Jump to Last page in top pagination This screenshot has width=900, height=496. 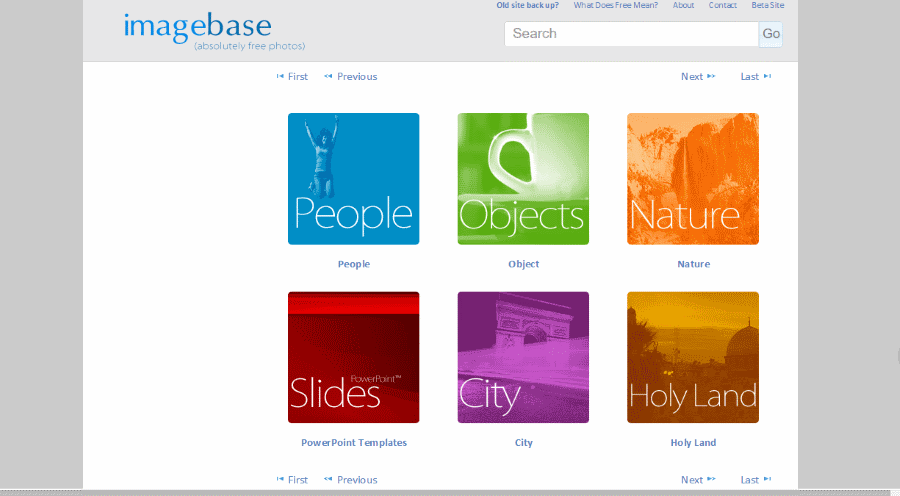756,76
